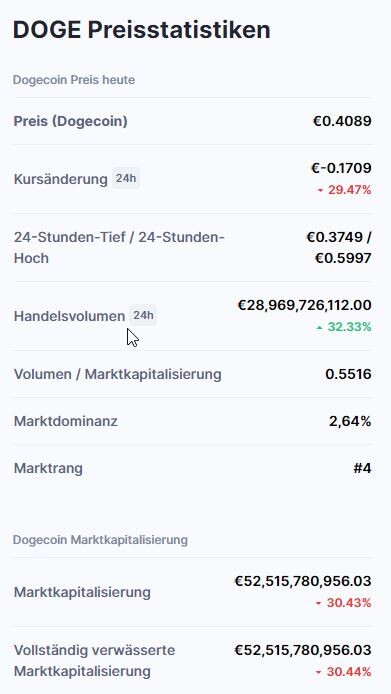Viewport: 391px width, 694px height.
Task: Click the Marktrang value #4
Action: [x=363, y=468]
